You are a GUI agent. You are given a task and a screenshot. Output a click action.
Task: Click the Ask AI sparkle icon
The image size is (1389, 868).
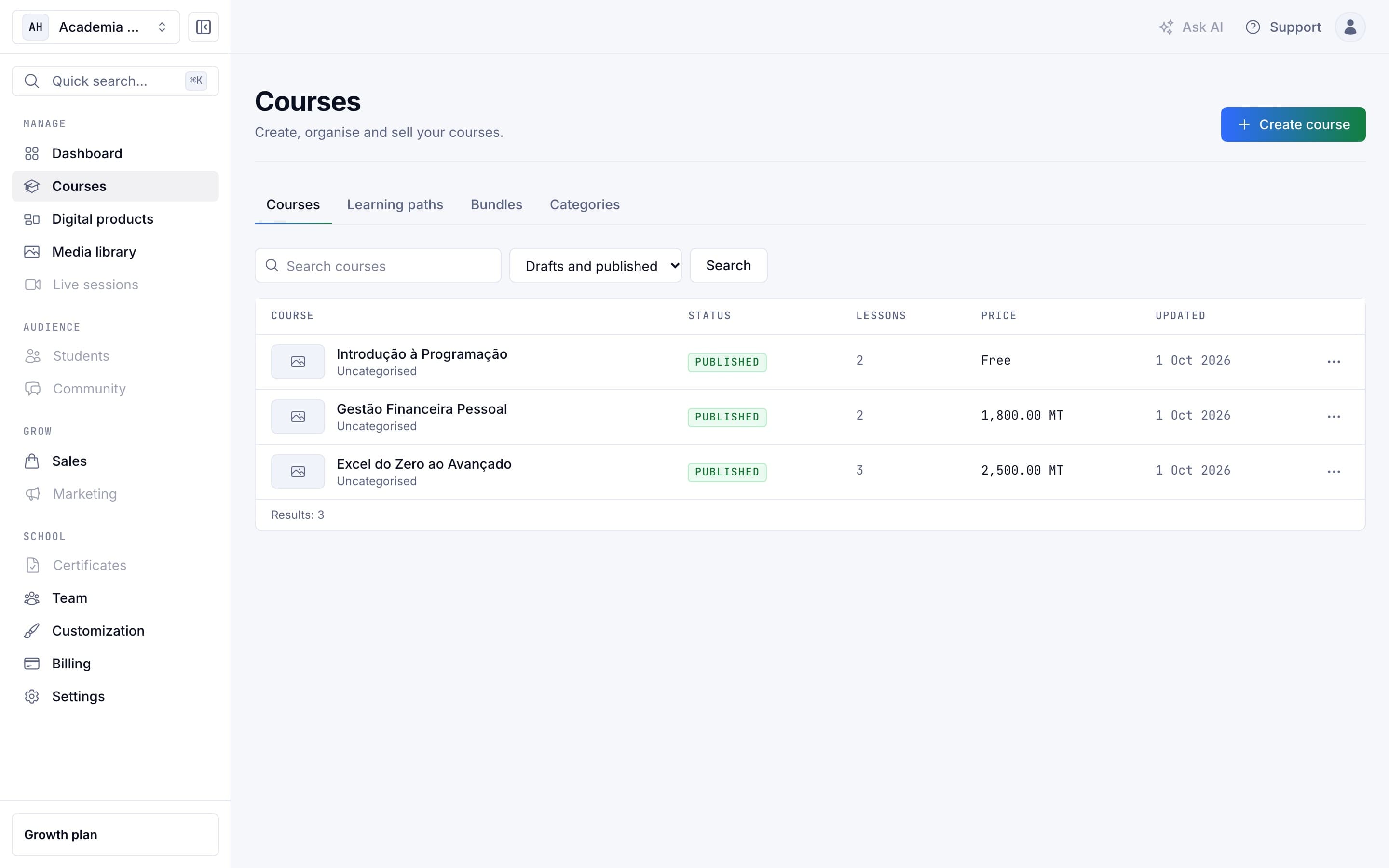(1165, 27)
